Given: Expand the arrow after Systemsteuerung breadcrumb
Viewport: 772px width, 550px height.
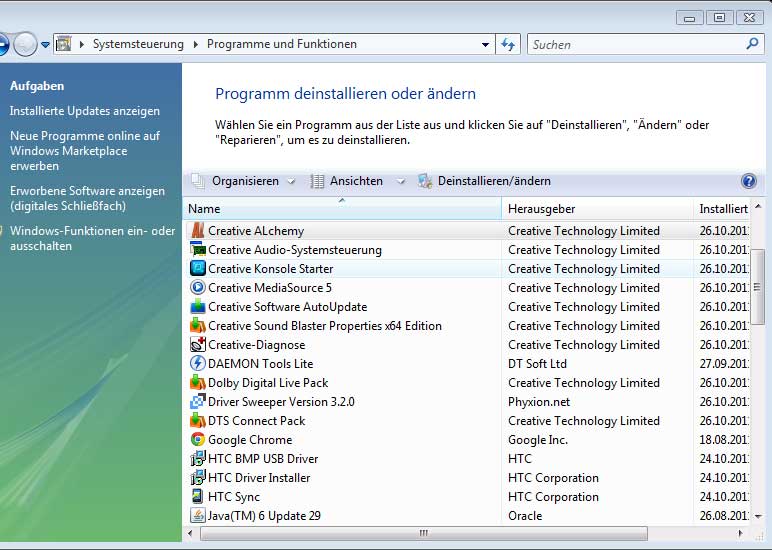Looking at the screenshot, I should pos(195,44).
